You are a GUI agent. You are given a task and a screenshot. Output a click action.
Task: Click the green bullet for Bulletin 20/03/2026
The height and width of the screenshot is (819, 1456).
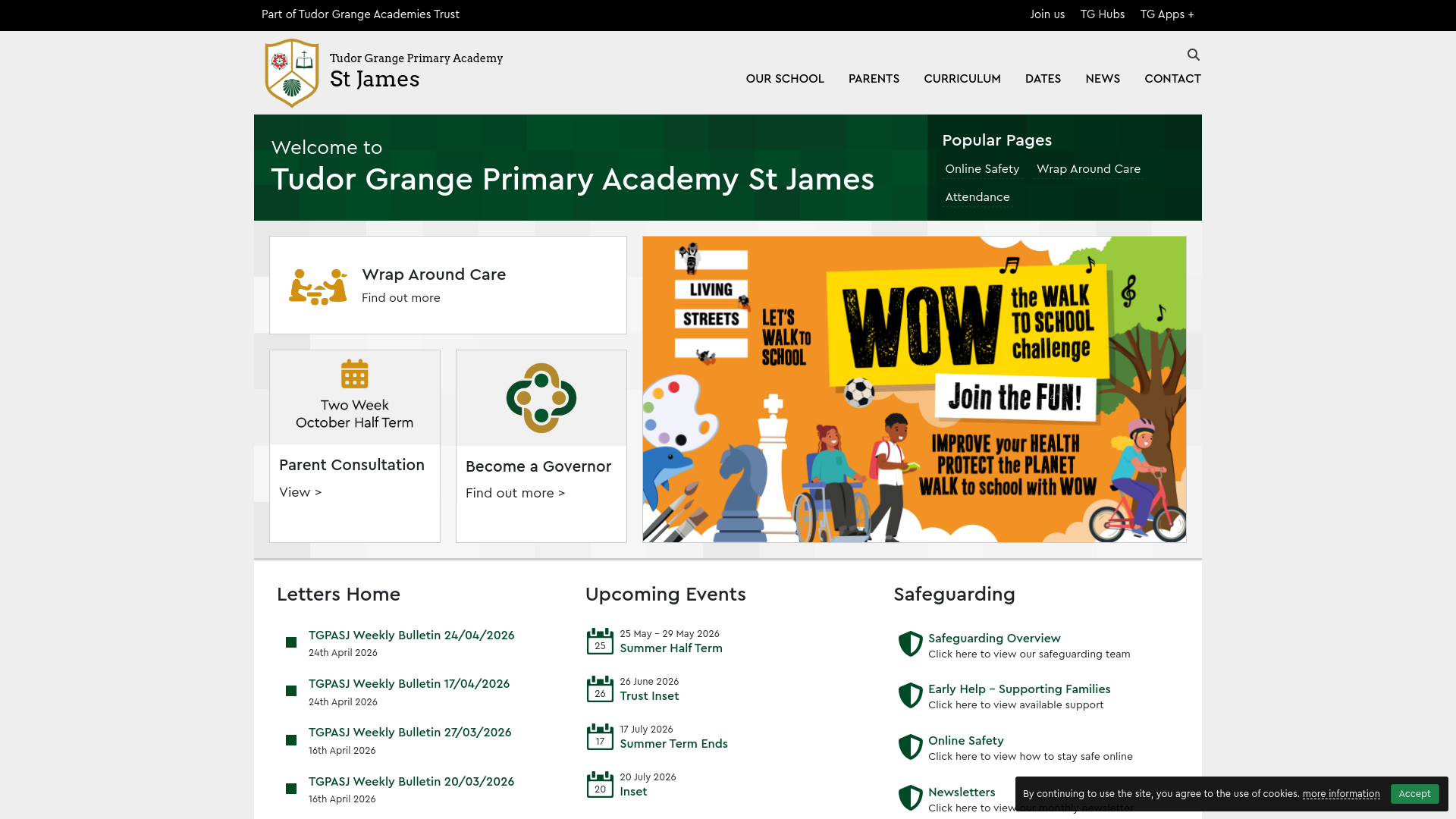coord(291,789)
